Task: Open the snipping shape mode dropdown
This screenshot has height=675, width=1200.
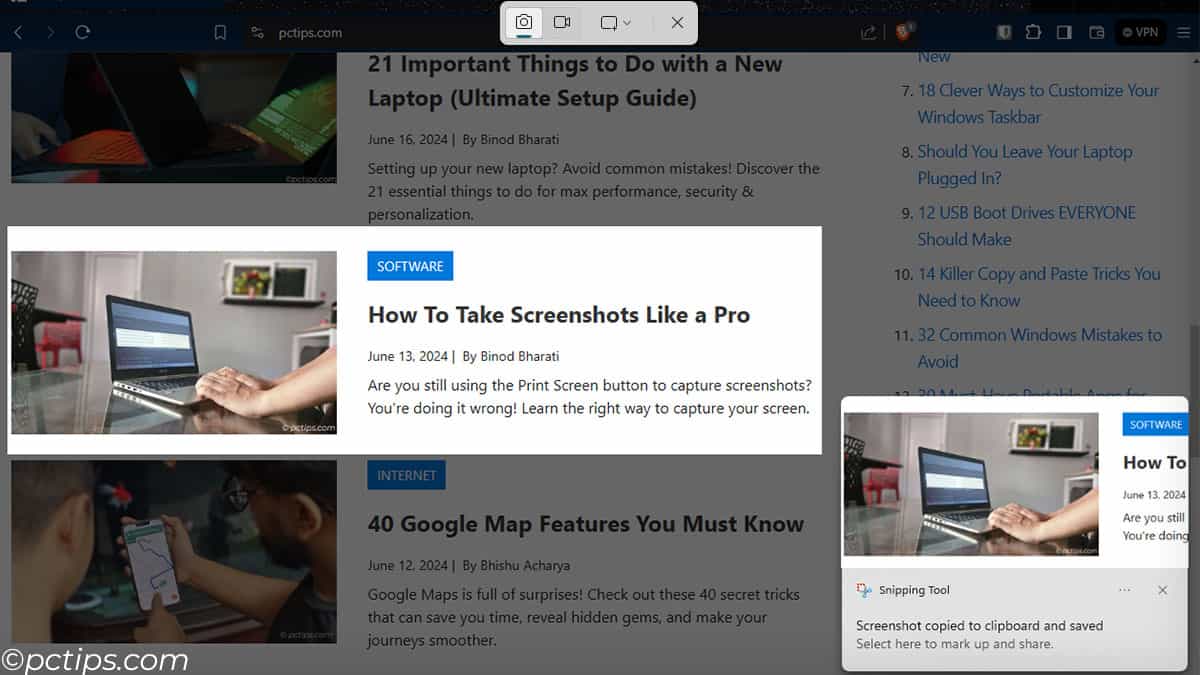Action: tap(615, 23)
